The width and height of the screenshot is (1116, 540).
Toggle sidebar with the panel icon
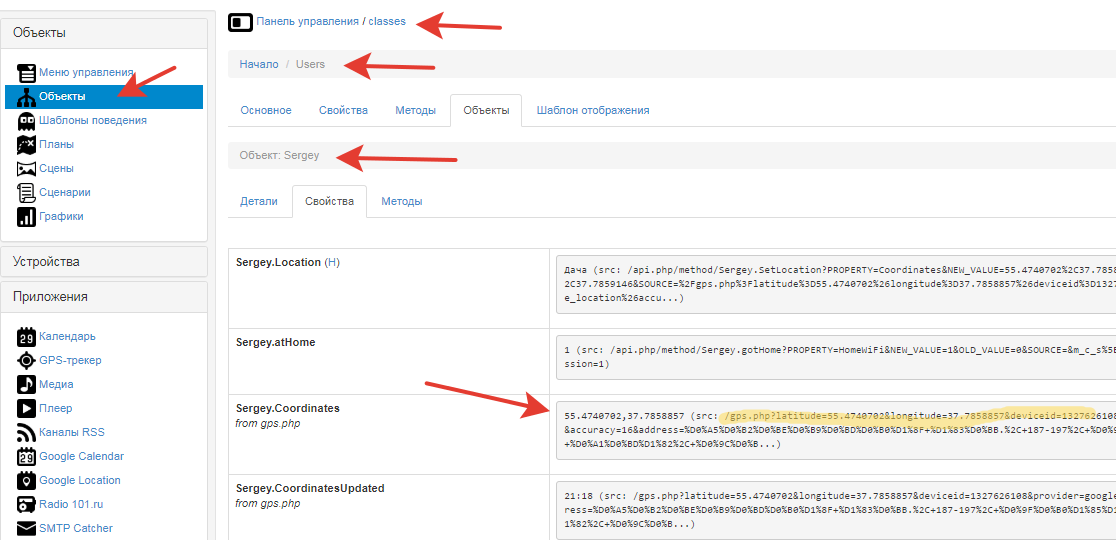pos(240,22)
